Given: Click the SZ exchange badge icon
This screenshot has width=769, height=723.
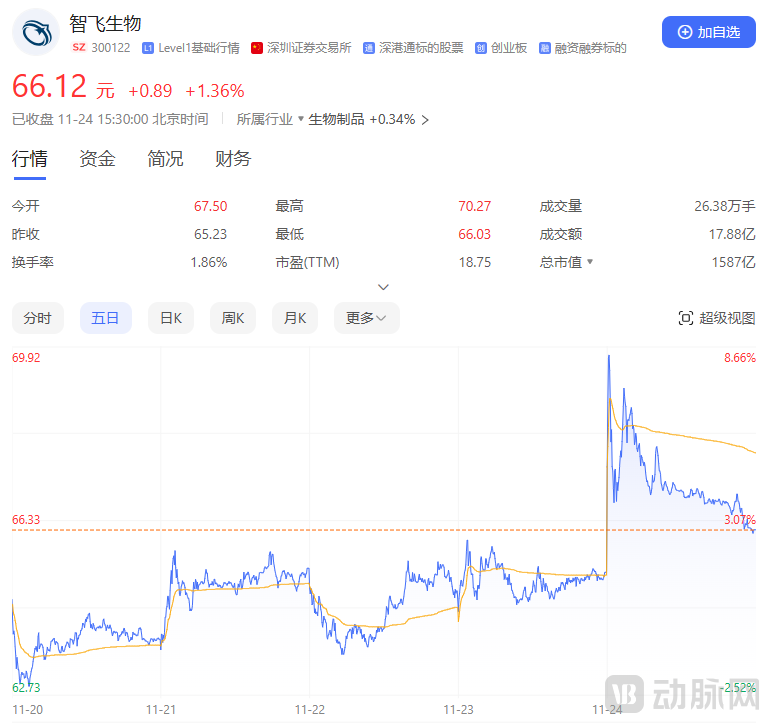Looking at the screenshot, I should (x=78, y=48).
